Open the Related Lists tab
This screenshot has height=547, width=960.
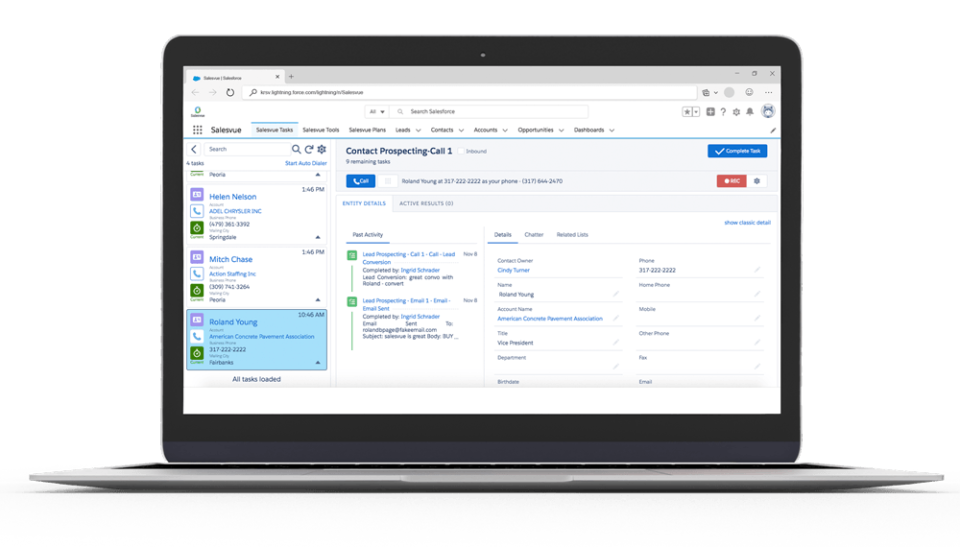pyautogui.click(x=572, y=235)
